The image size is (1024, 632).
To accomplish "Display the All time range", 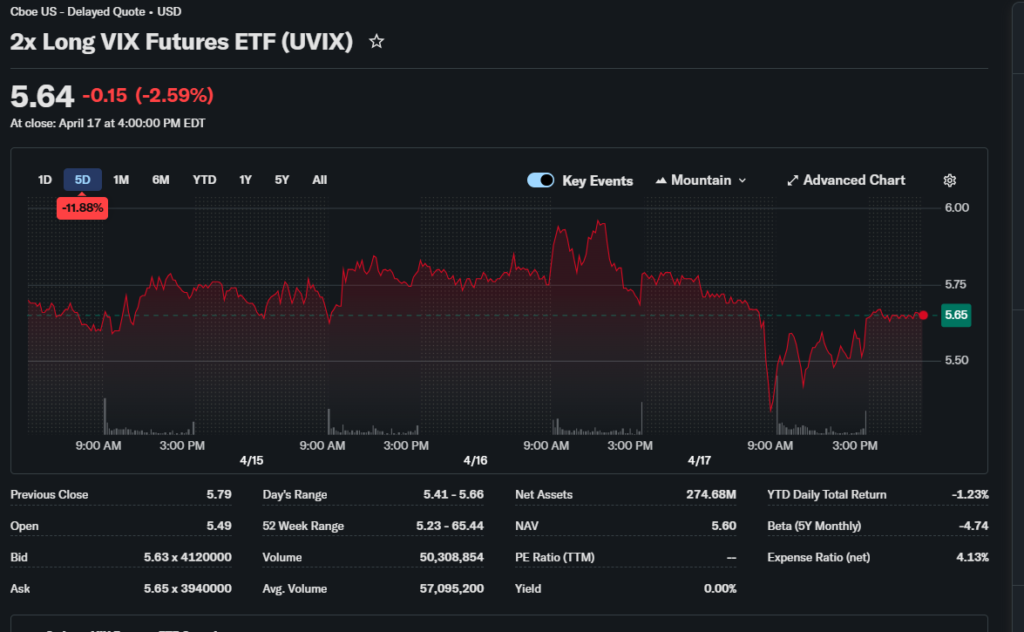I will tap(319, 180).
